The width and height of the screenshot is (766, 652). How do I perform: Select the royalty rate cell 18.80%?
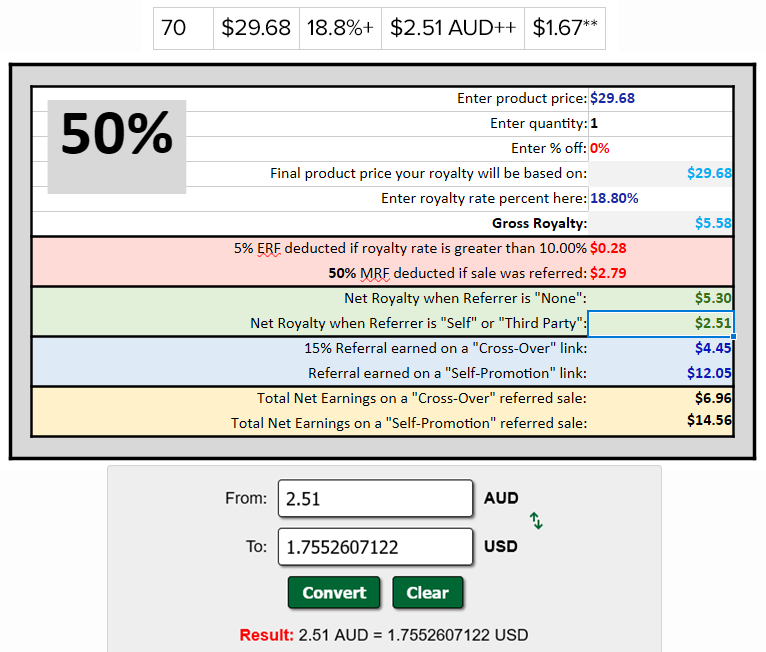(x=660, y=198)
